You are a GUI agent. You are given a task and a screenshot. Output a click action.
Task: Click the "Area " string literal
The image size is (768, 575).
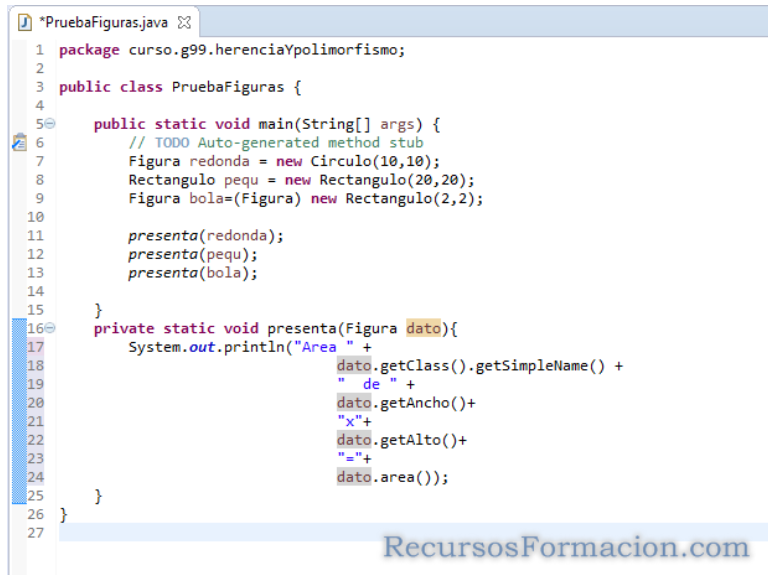[x=324, y=347]
